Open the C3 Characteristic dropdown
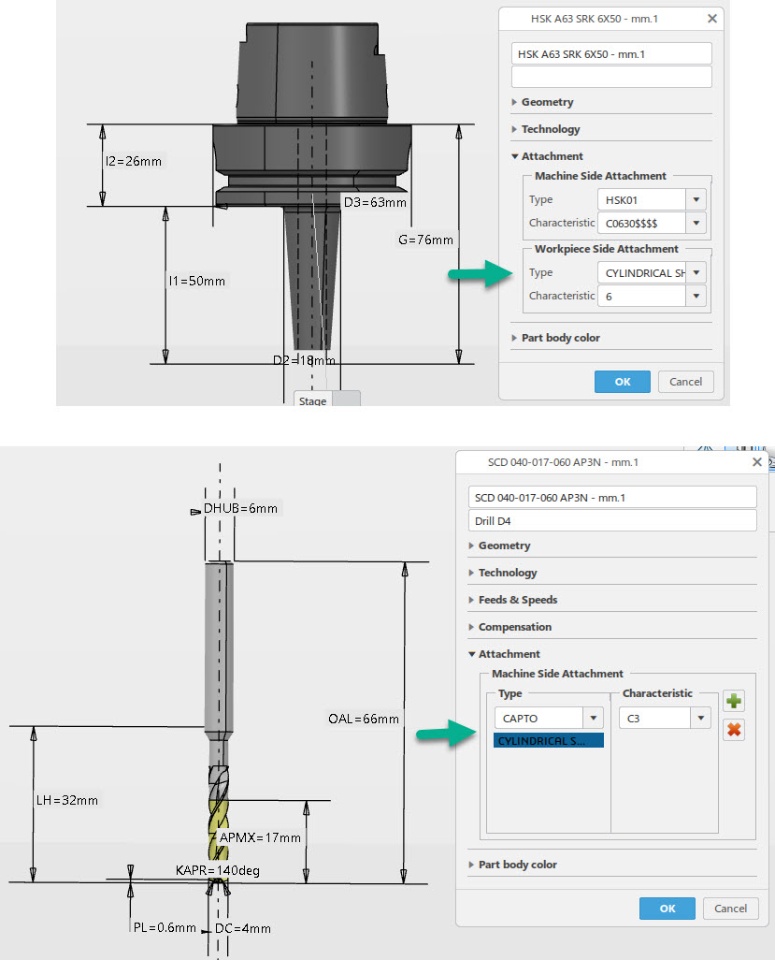This screenshot has height=960, width=775. coord(701,718)
